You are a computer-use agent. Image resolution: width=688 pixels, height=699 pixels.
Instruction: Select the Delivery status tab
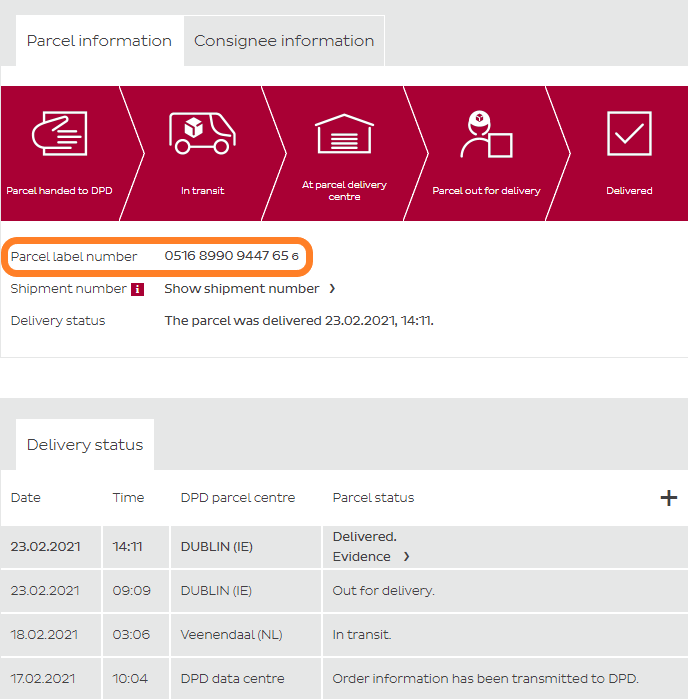click(x=85, y=444)
